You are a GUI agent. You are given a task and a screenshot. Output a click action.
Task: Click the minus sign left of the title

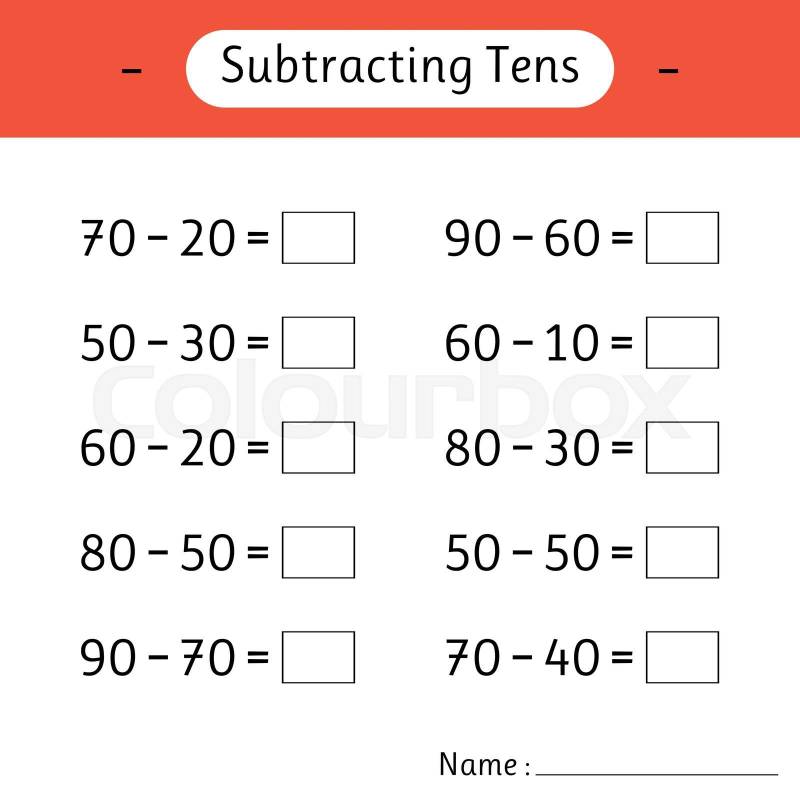(131, 70)
